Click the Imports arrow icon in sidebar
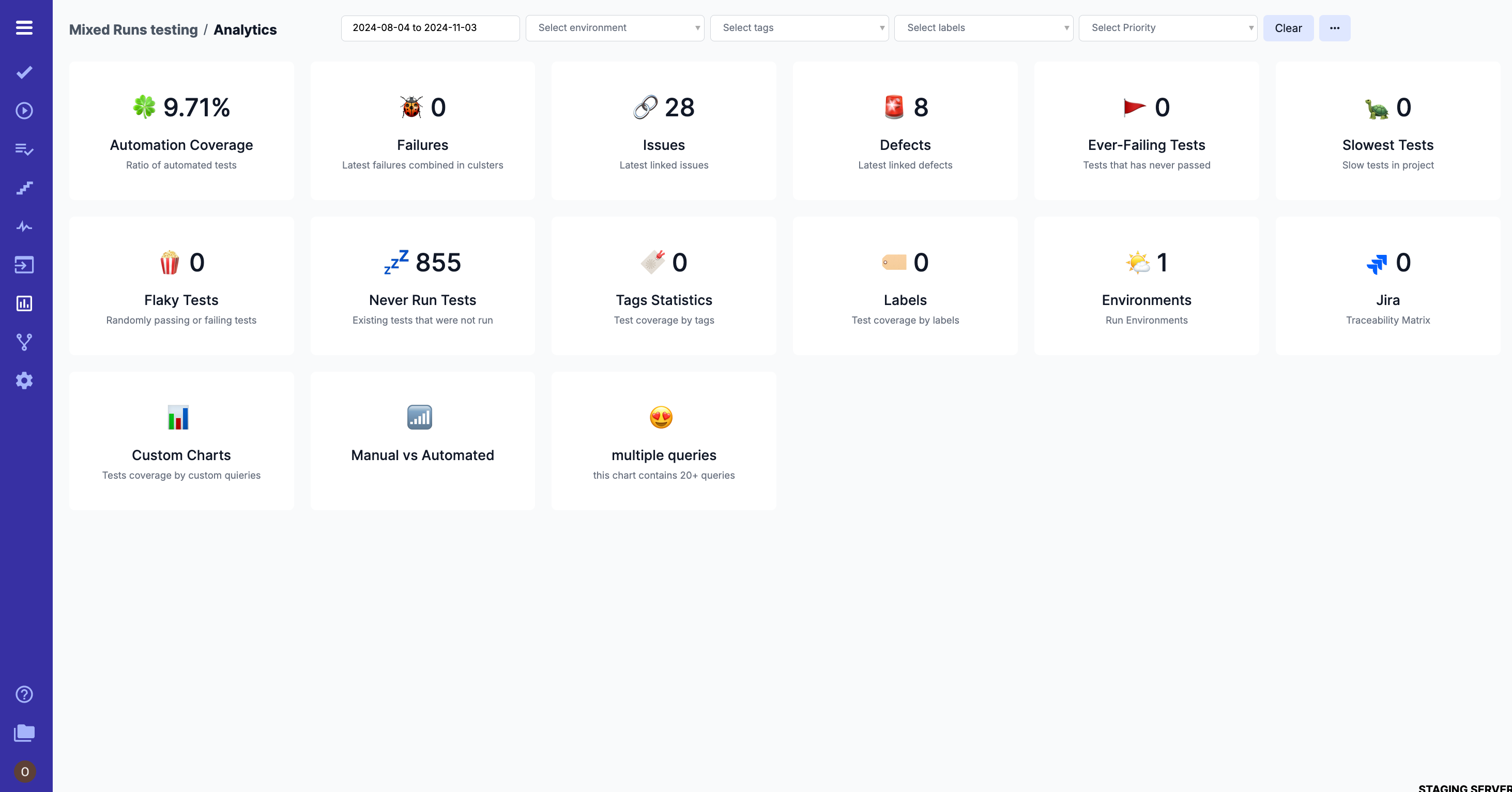The image size is (1512, 792). point(24,265)
